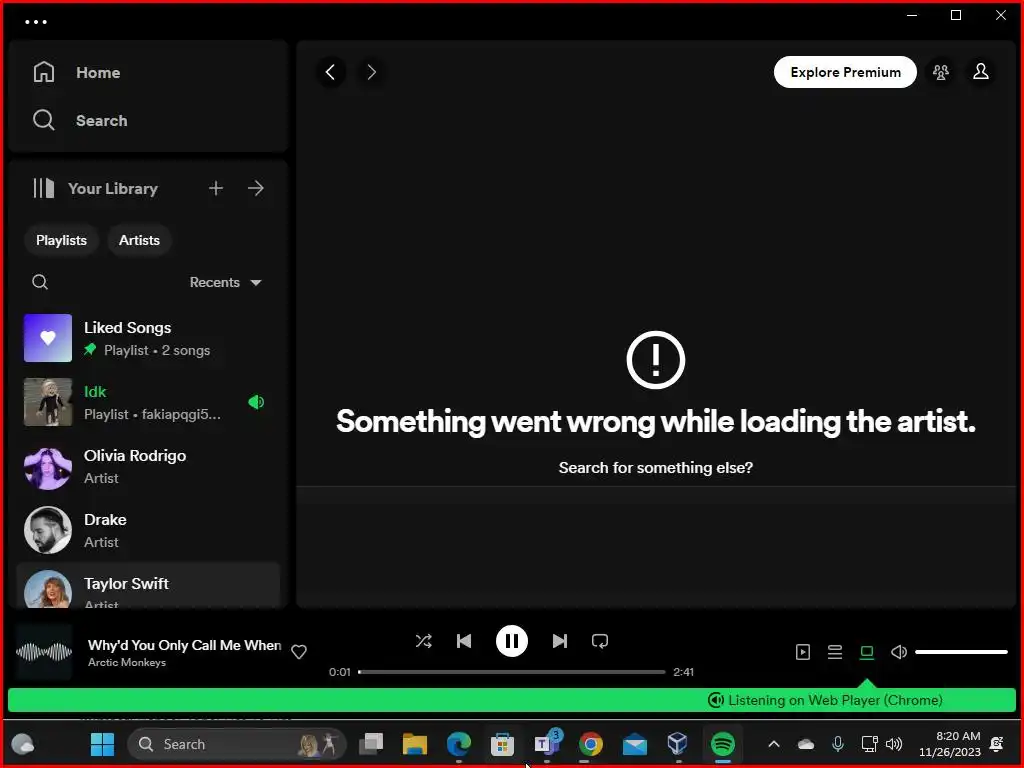The height and width of the screenshot is (768, 1024).
Task: Open the Liked Songs playlist
Action: coord(149,338)
